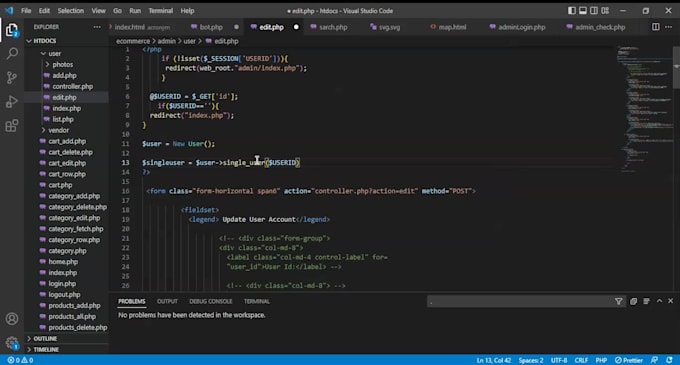Viewport: 680px width, 365px height.
Task: Open the File menu
Action: point(26,11)
